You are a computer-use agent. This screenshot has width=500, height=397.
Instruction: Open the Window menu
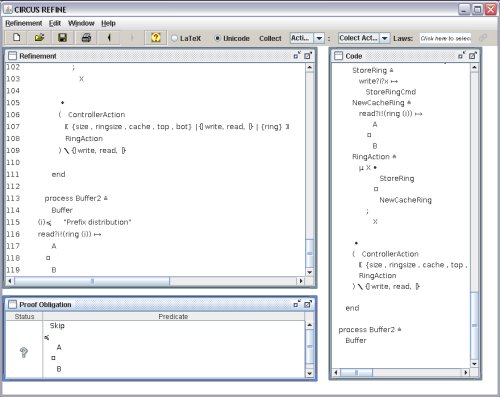[81, 23]
